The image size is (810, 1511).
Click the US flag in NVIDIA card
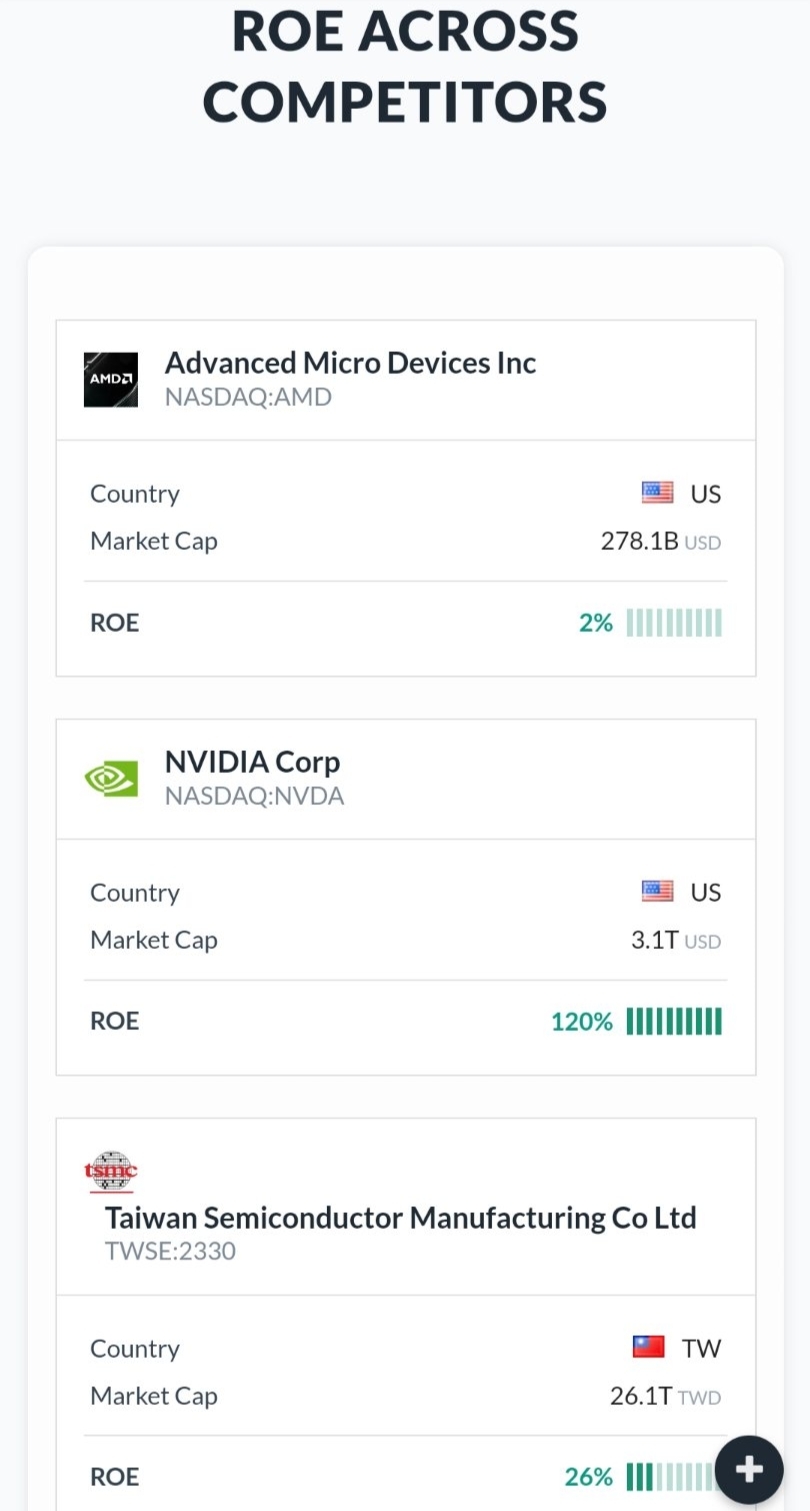(x=657, y=892)
